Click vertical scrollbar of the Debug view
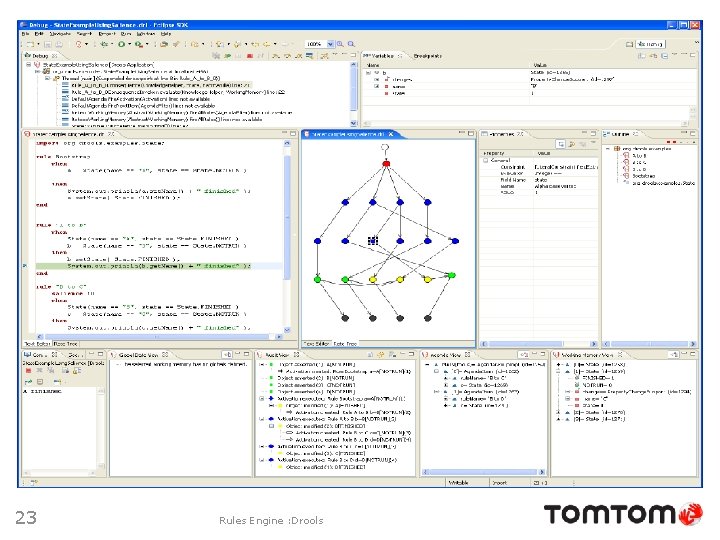This screenshot has width=720, height=540. point(353,94)
